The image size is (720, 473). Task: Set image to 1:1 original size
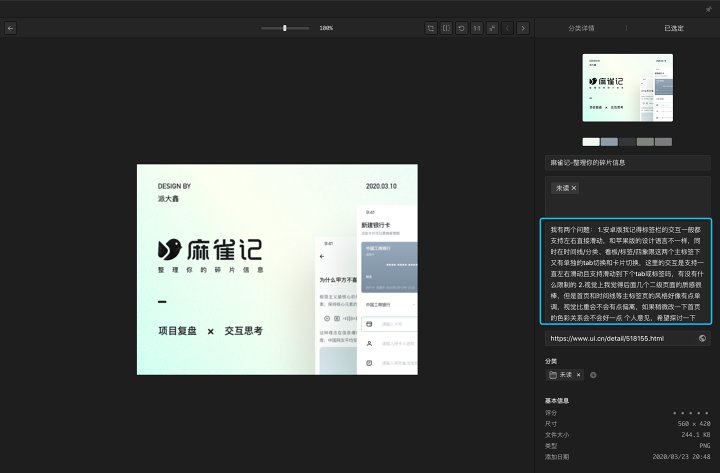tap(477, 28)
